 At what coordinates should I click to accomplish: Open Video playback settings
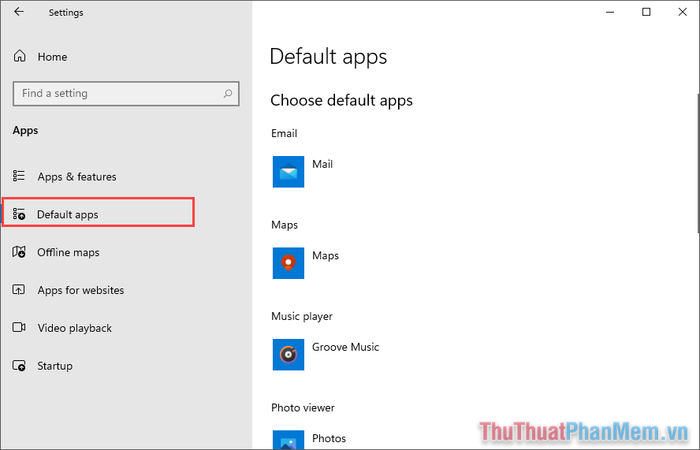click(x=75, y=328)
